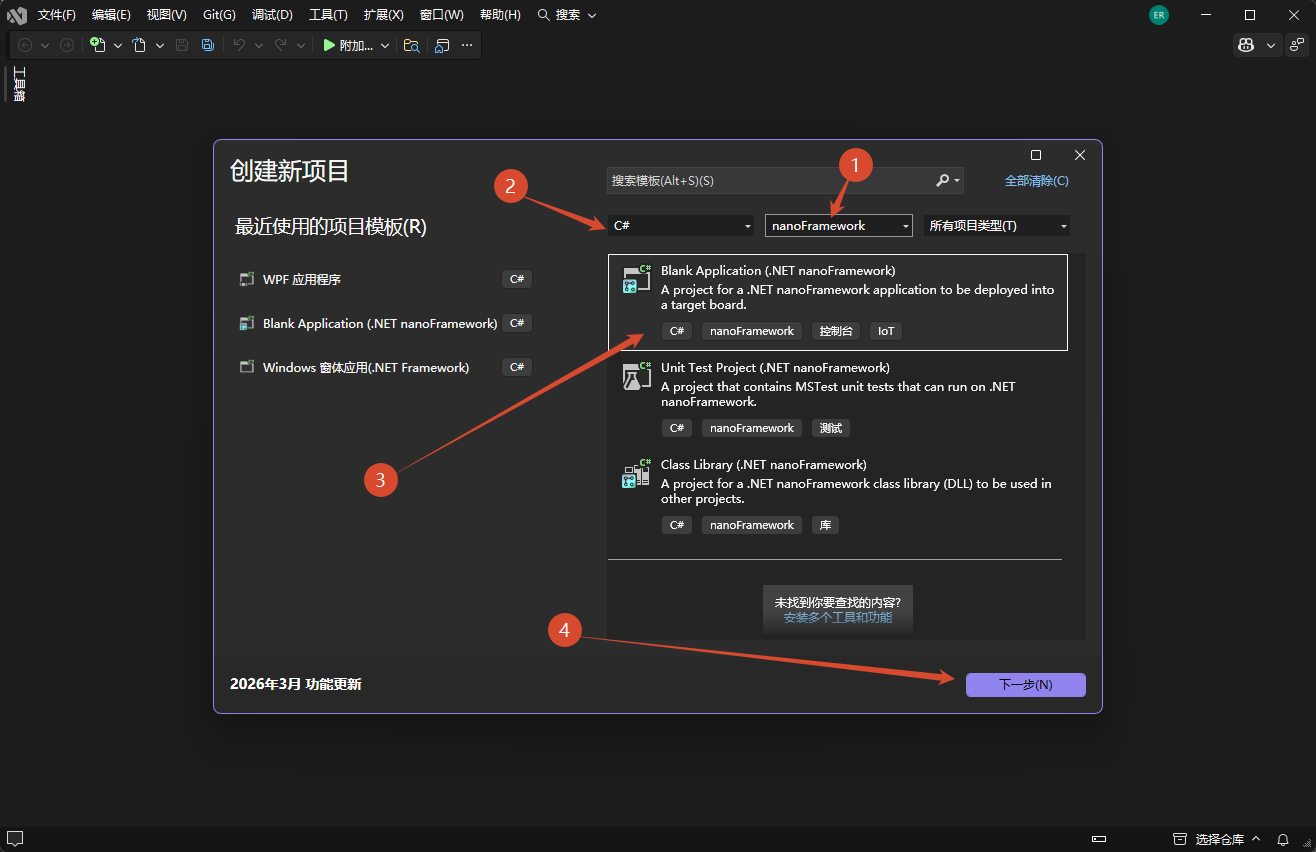The width and height of the screenshot is (1316, 852).
Task: Open the 所有项目类型 filter dropdown
Action: click(x=997, y=226)
